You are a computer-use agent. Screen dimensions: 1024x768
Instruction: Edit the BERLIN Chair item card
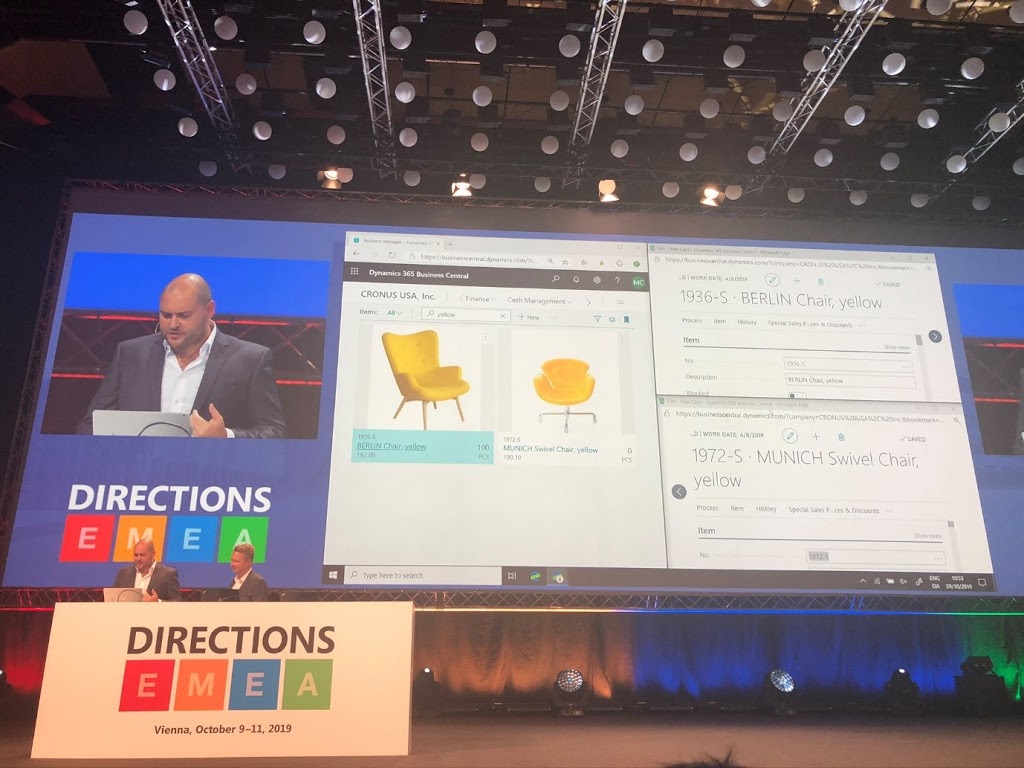pos(772,280)
